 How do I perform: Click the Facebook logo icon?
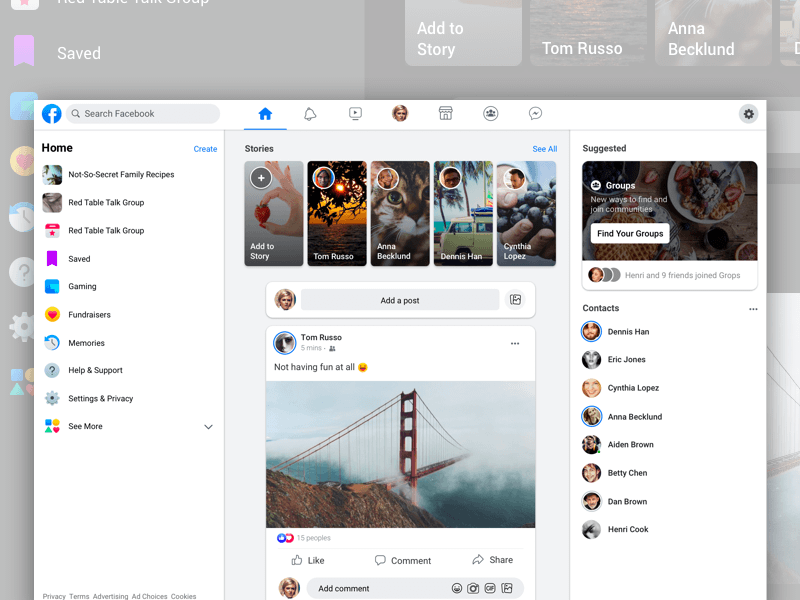(52, 114)
